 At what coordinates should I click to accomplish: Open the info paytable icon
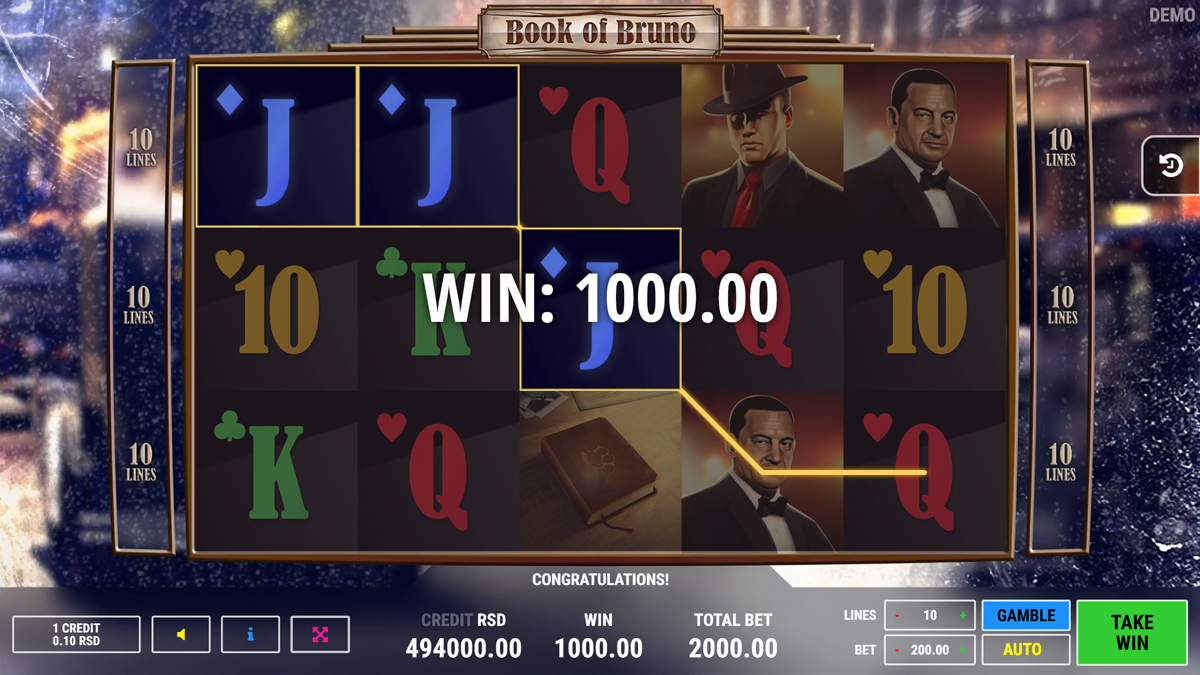[250, 634]
